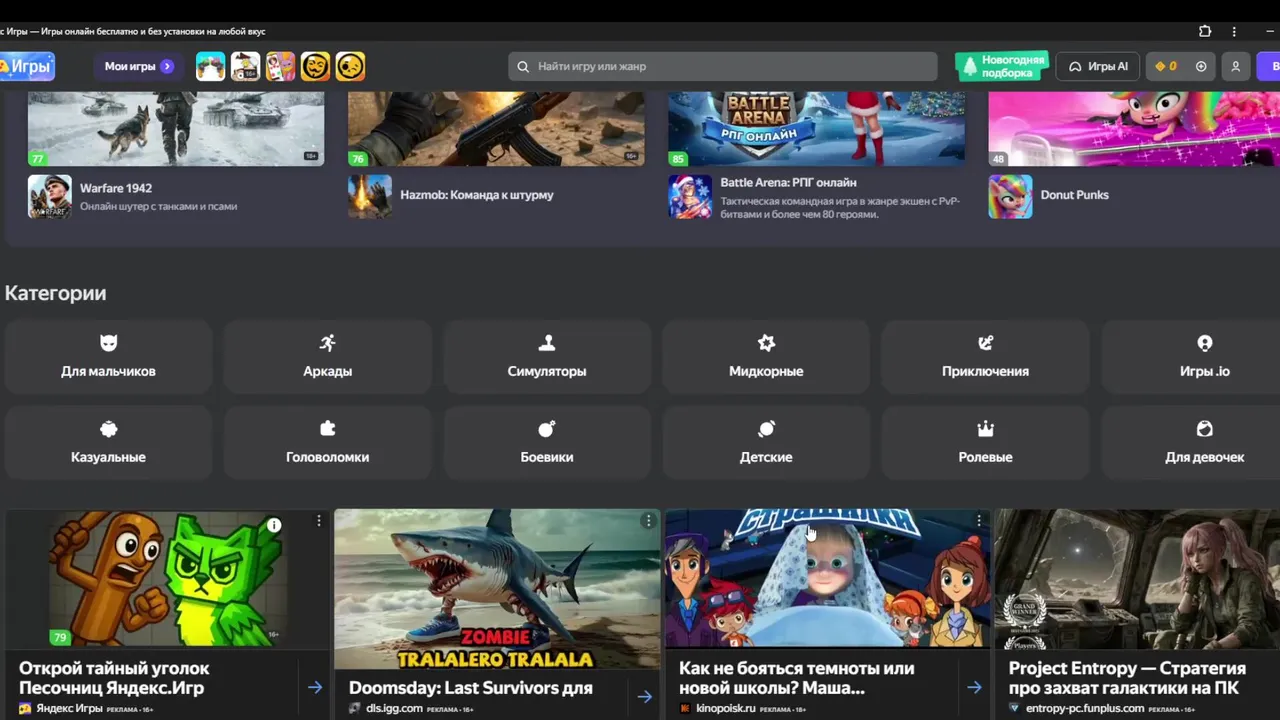Viewport: 1280px width, 720px height.
Task: Select Казуальные category
Action: pyautogui.click(x=108, y=442)
